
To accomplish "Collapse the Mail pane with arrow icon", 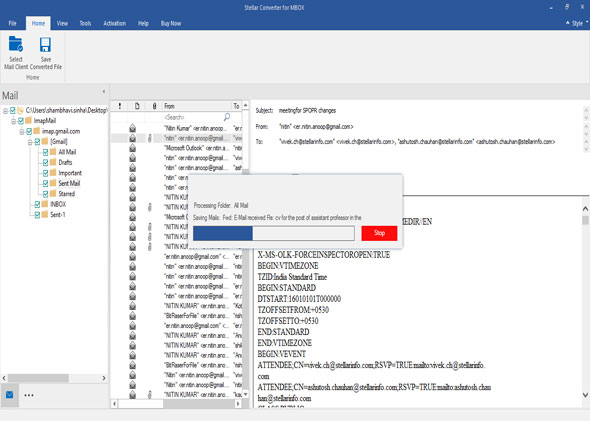I will click(104, 91).
